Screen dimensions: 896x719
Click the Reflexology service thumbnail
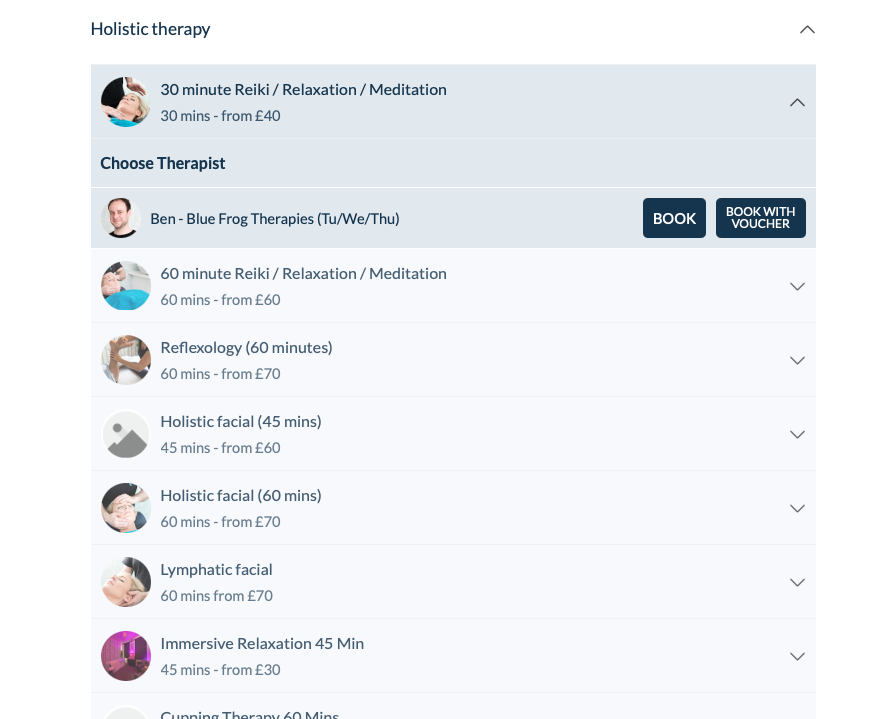click(x=126, y=360)
